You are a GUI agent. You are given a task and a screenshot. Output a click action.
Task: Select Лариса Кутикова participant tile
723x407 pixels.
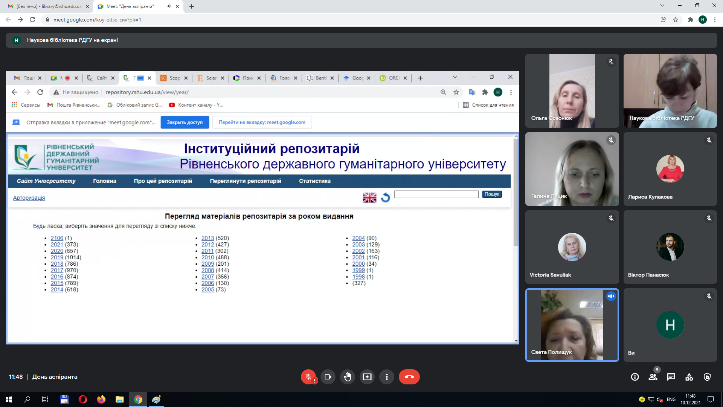670,169
